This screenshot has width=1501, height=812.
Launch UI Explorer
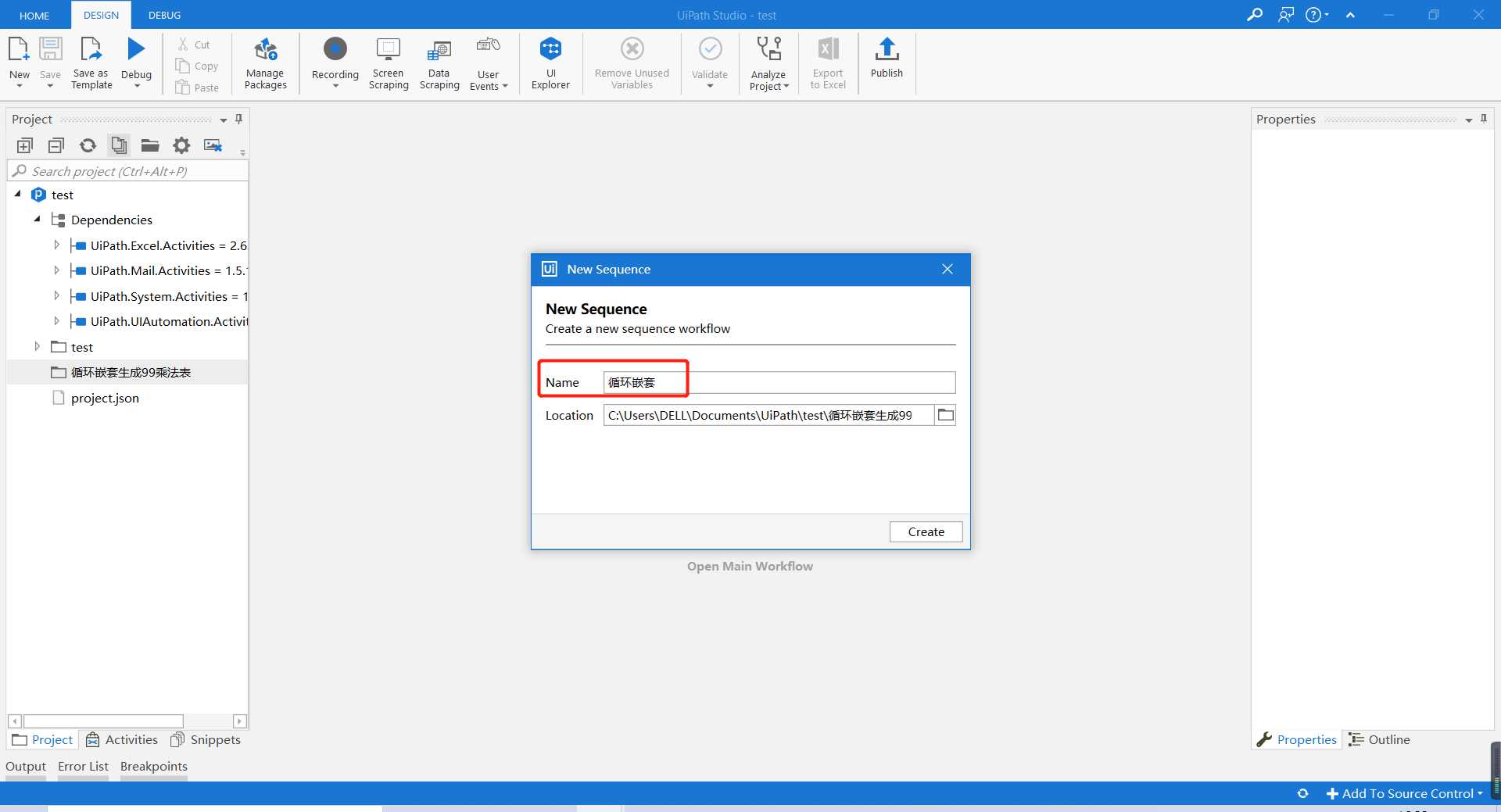click(550, 64)
